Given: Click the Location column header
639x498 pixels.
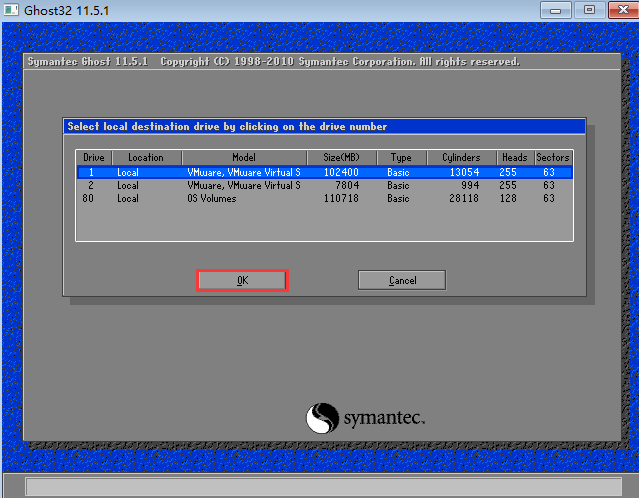Looking at the screenshot, I should tap(146, 158).
